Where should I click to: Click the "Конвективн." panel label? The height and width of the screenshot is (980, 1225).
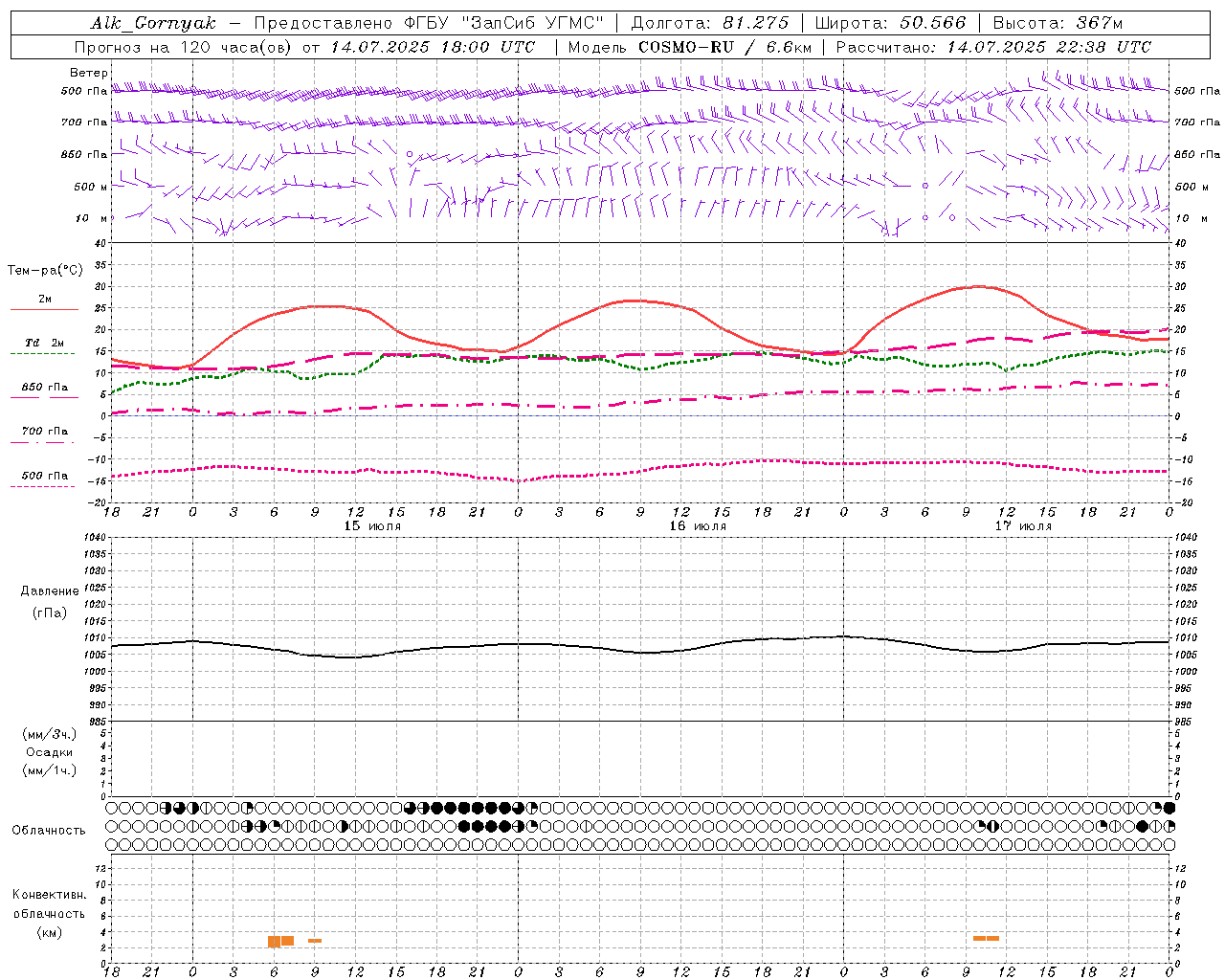pyautogui.click(x=50, y=895)
